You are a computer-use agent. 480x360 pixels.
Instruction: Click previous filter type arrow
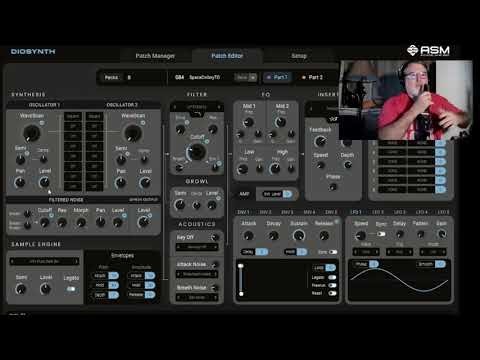click(175, 107)
